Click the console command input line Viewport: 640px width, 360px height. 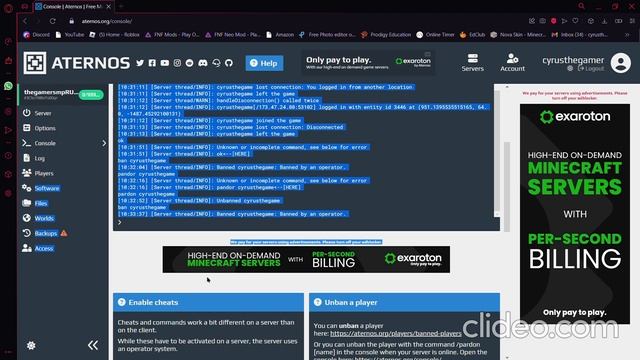coord(306,222)
